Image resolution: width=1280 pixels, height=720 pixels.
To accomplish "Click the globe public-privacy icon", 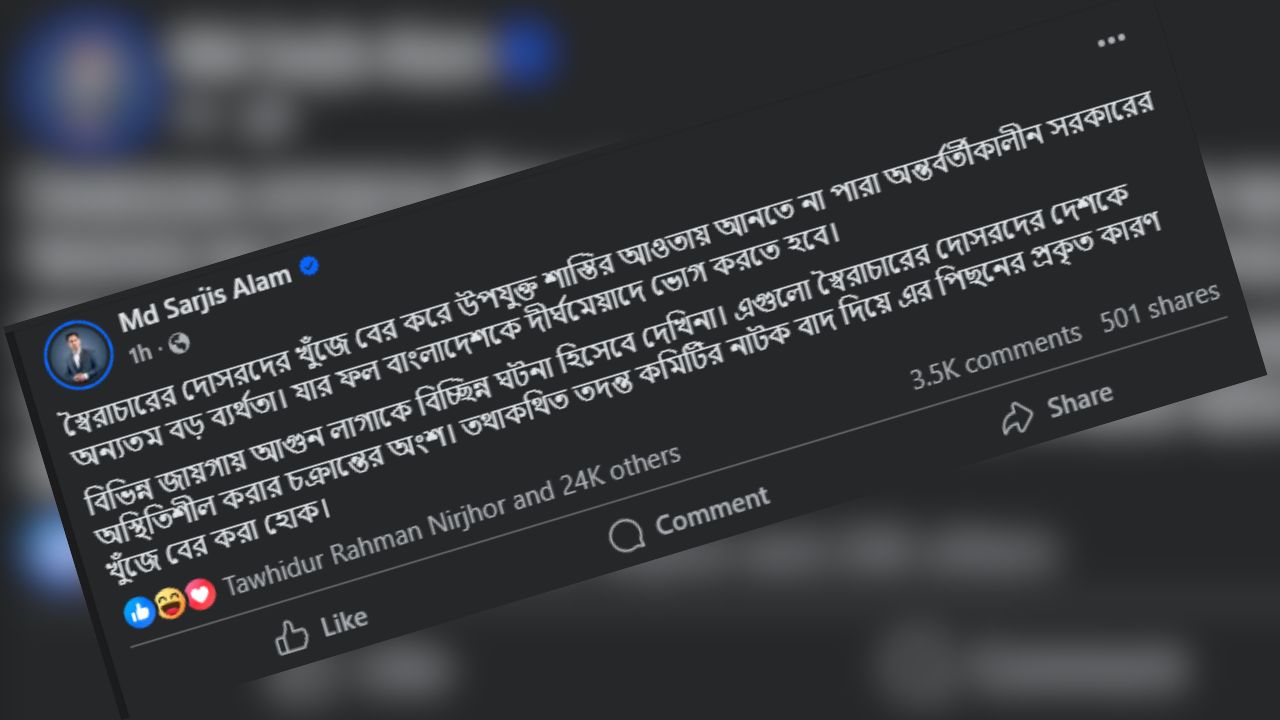I will point(179,343).
